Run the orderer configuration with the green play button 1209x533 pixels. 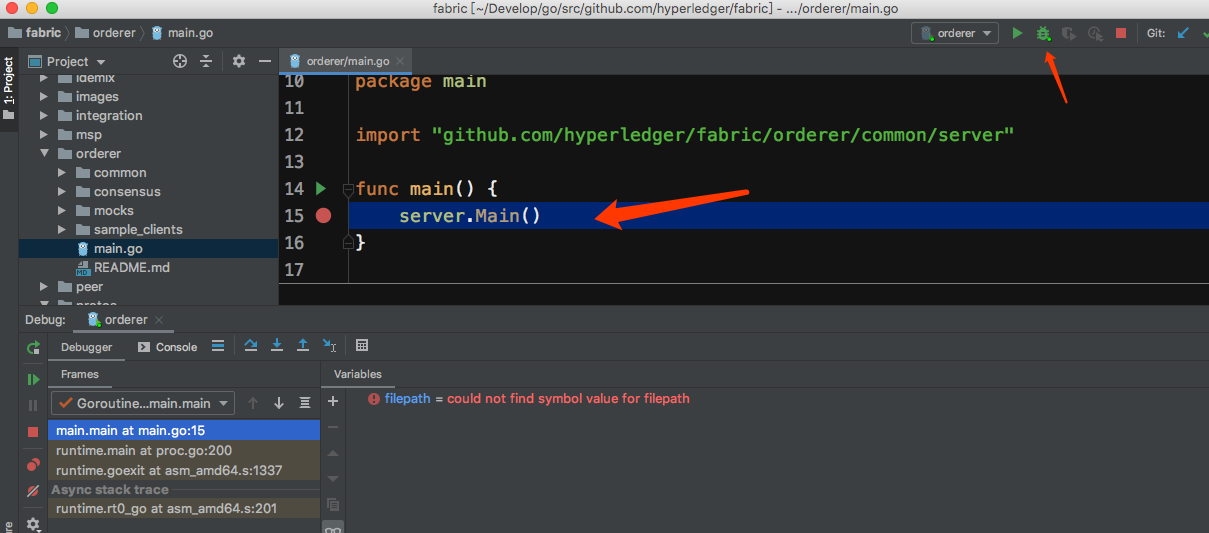click(x=1017, y=33)
